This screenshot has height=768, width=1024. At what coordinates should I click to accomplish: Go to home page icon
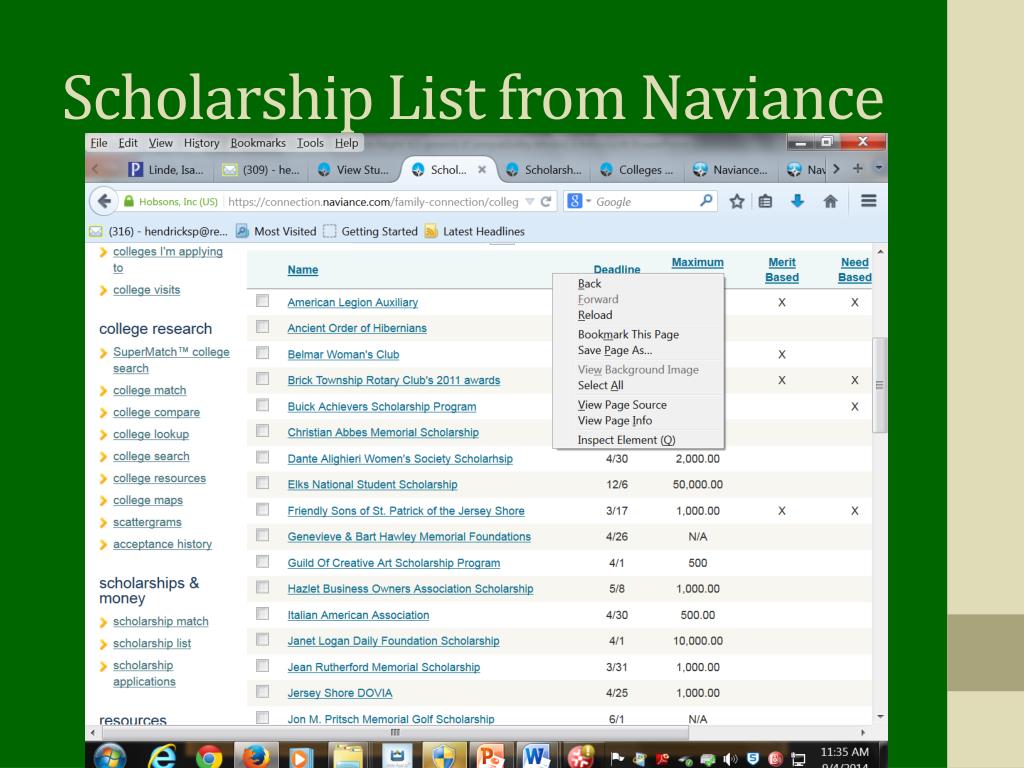point(830,201)
